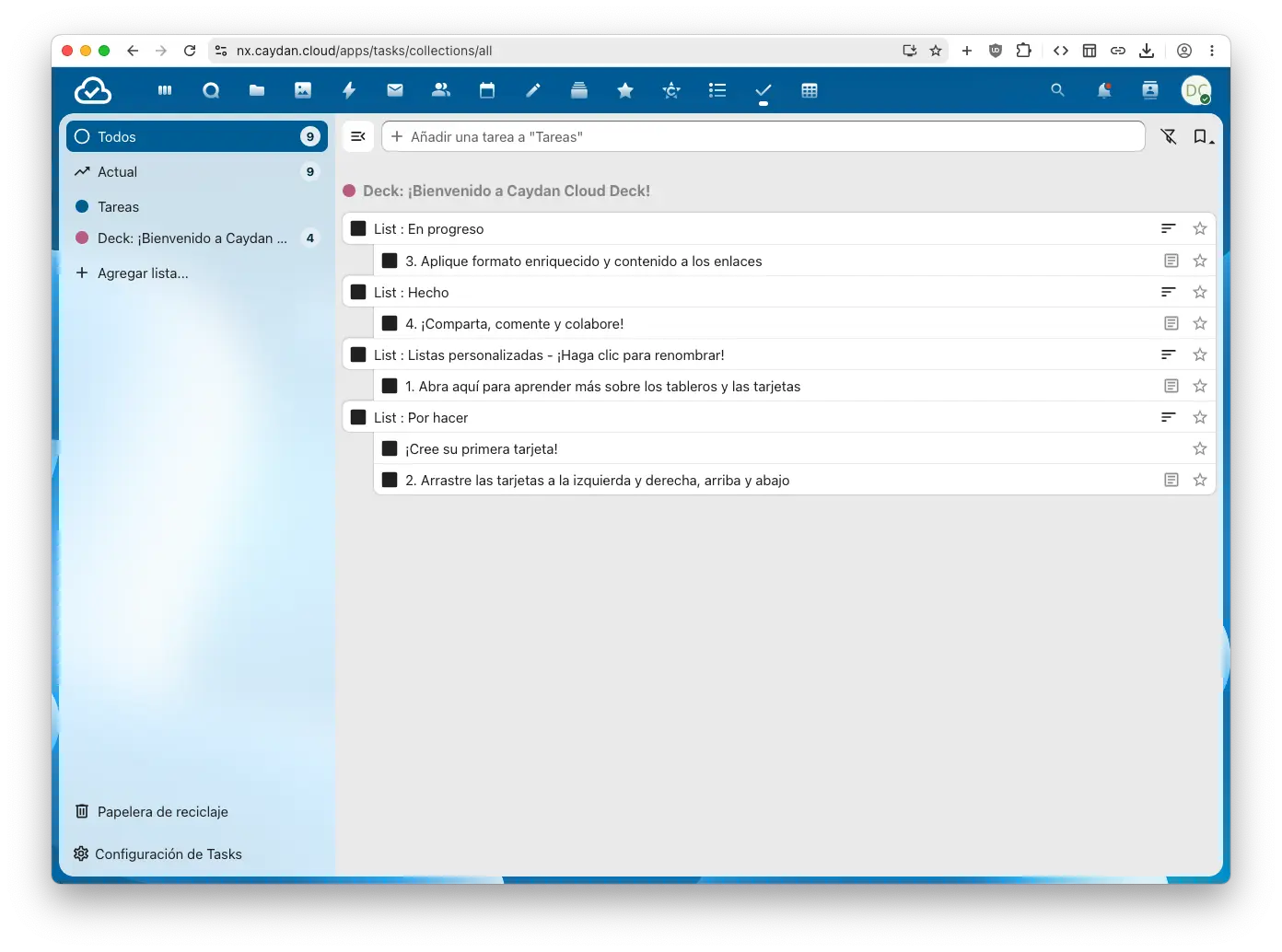Open 'Configuración de Tasks' settings

[197, 853]
